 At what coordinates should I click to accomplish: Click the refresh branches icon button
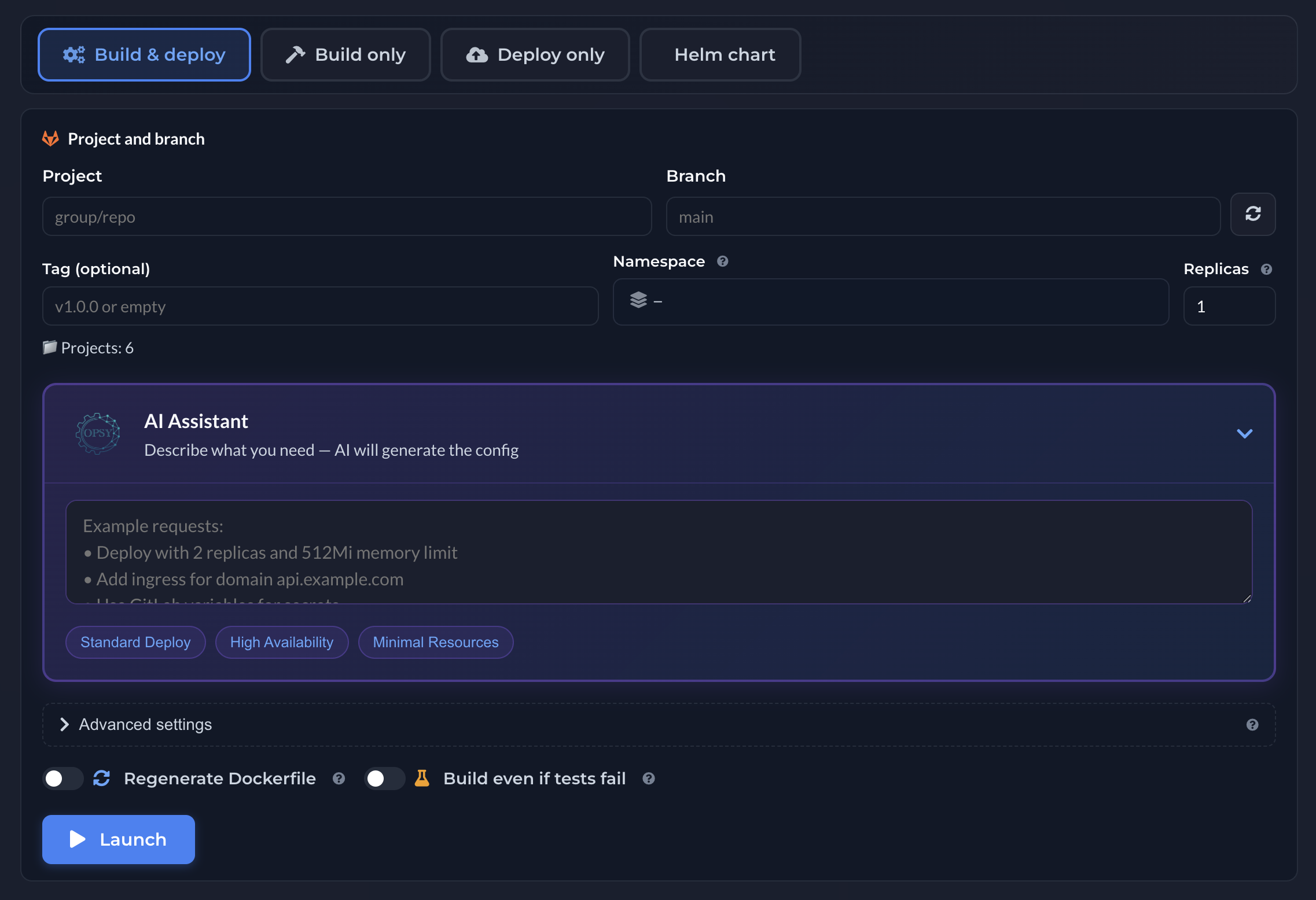1252,214
